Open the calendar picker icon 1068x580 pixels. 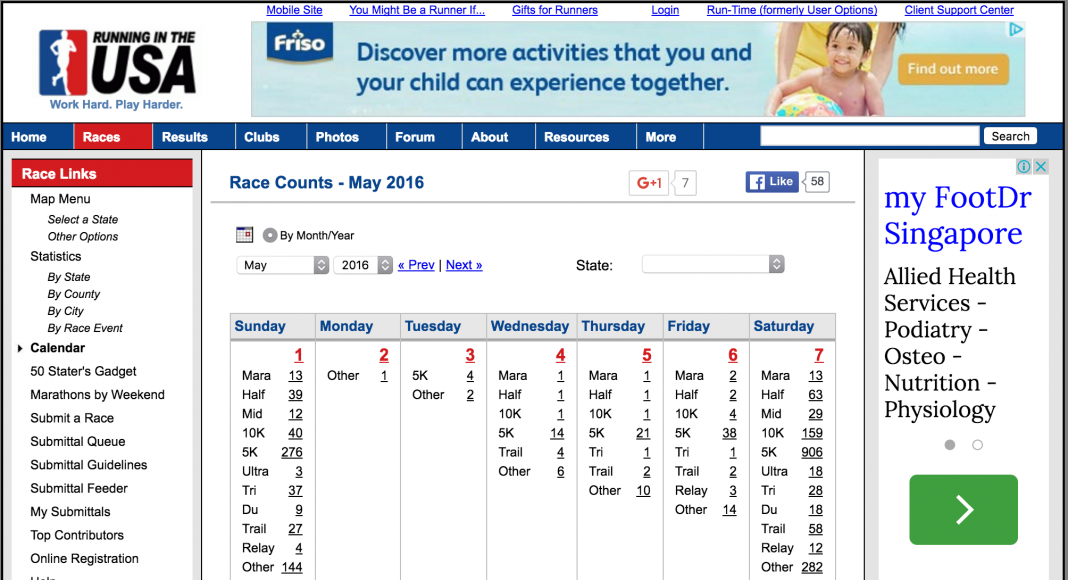tap(245, 235)
